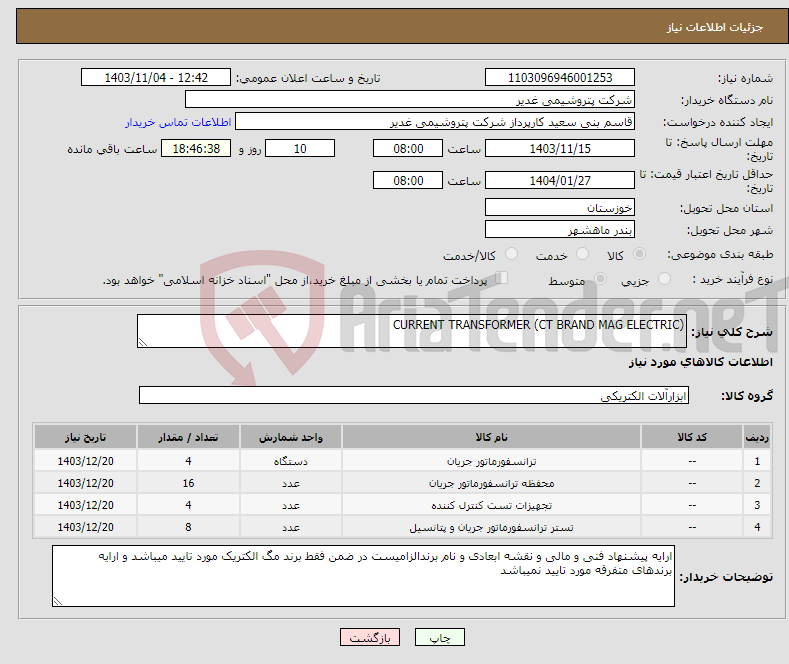Image resolution: width=789 pixels, height=664 pixels.
Task: Click the buyer notes text area
Action: (x=363, y=576)
